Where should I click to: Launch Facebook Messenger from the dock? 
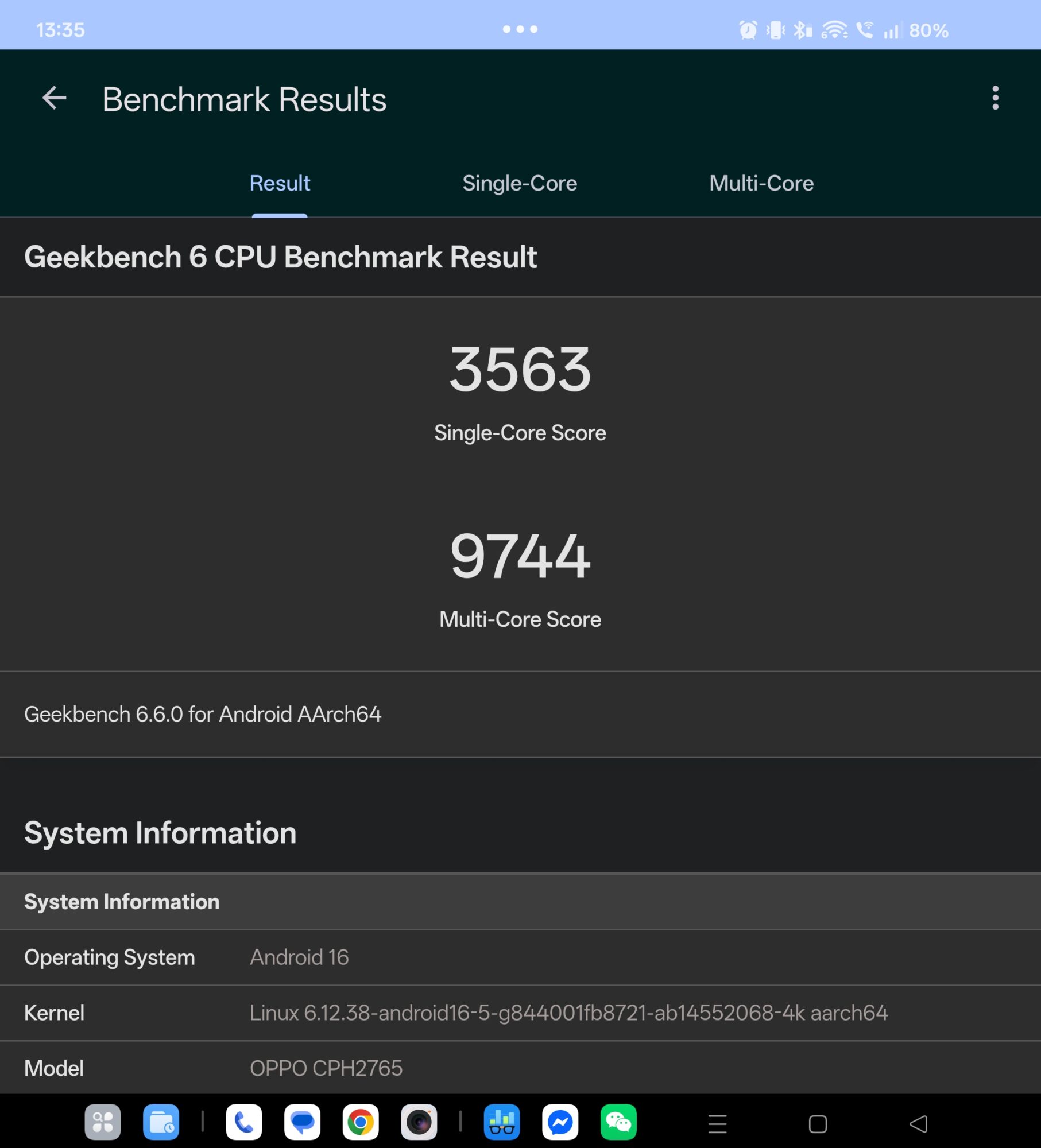[x=560, y=1122]
